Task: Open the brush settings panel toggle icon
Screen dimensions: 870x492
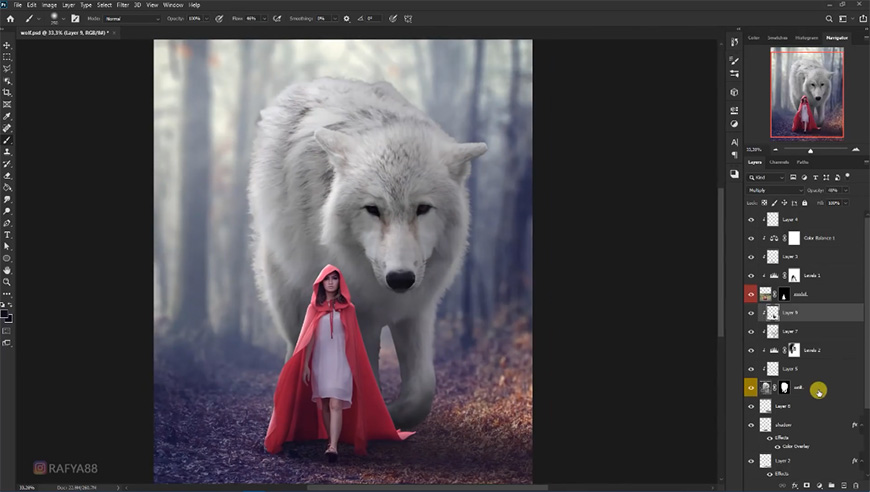Action: tap(75, 18)
